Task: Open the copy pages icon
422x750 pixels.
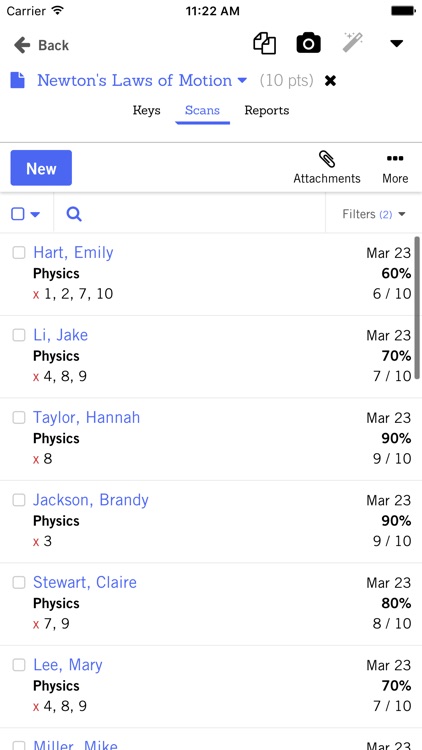Action: (265, 44)
